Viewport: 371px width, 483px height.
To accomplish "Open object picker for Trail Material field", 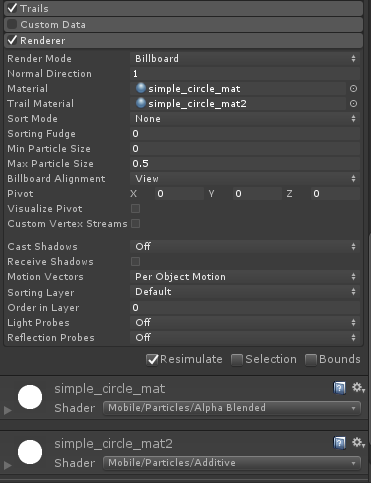I will pyautogui.click(x=353, y=104).
